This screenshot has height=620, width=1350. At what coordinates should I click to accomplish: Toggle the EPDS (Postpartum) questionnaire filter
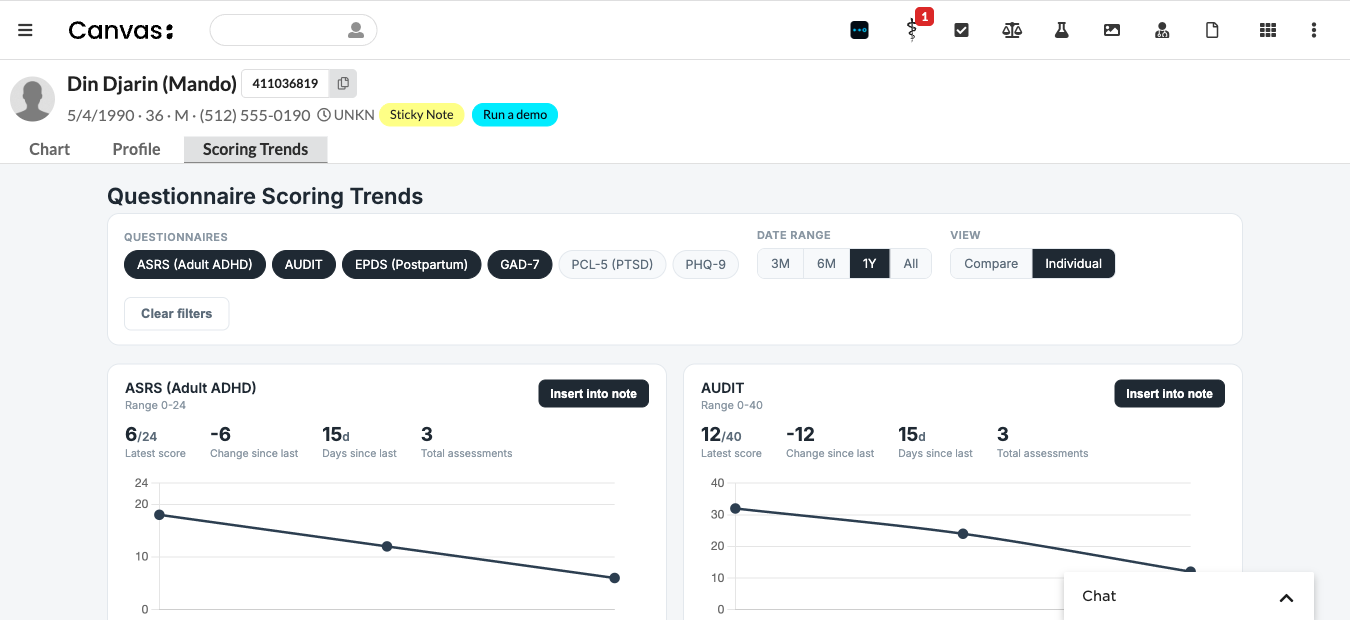pyautogui.click(x=411, y=264)
